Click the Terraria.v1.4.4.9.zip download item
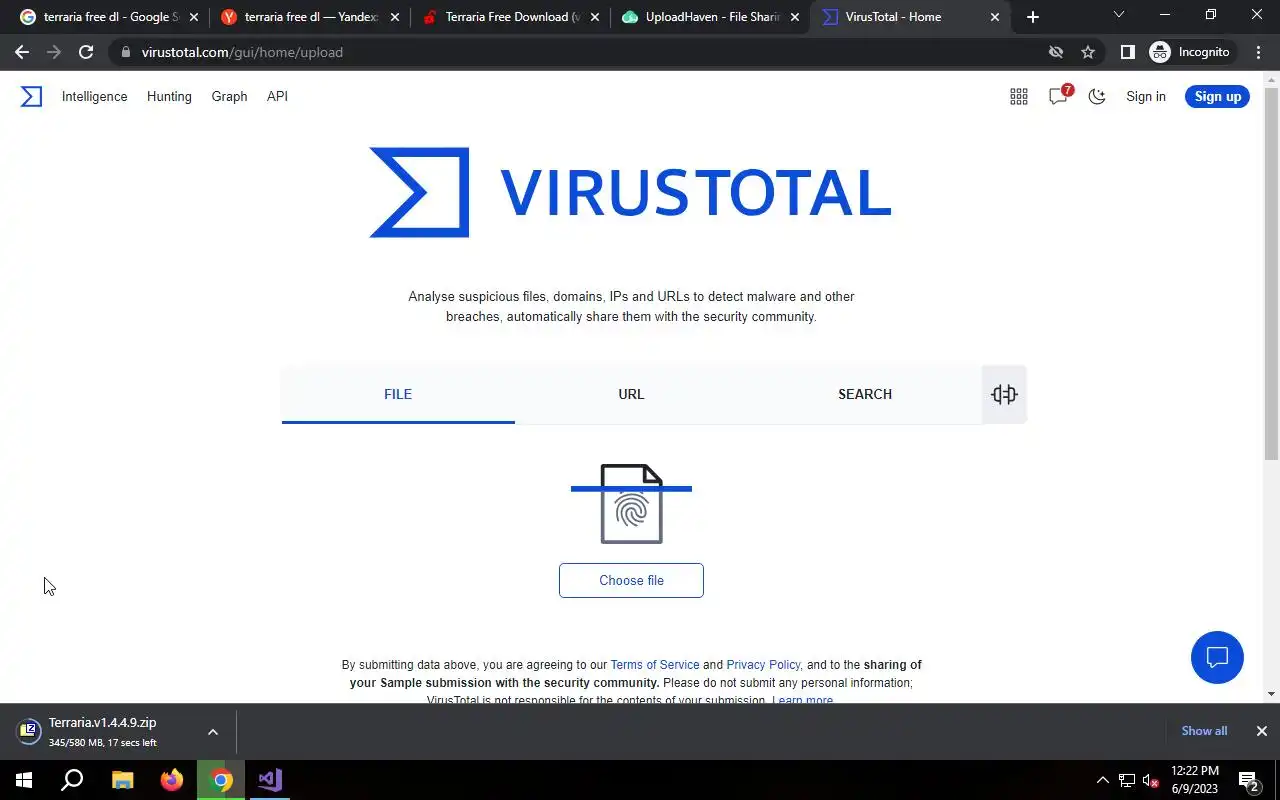Viewport: 1280px width, 800px height. [103, 732]
